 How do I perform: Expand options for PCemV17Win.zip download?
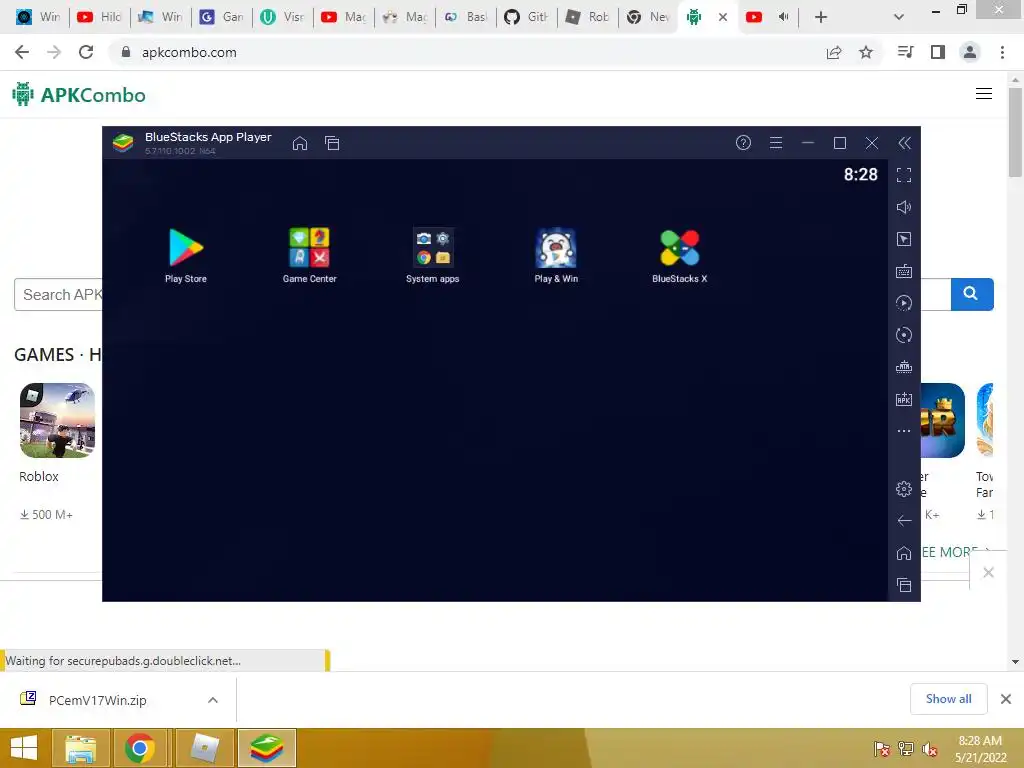click(213, 700)
